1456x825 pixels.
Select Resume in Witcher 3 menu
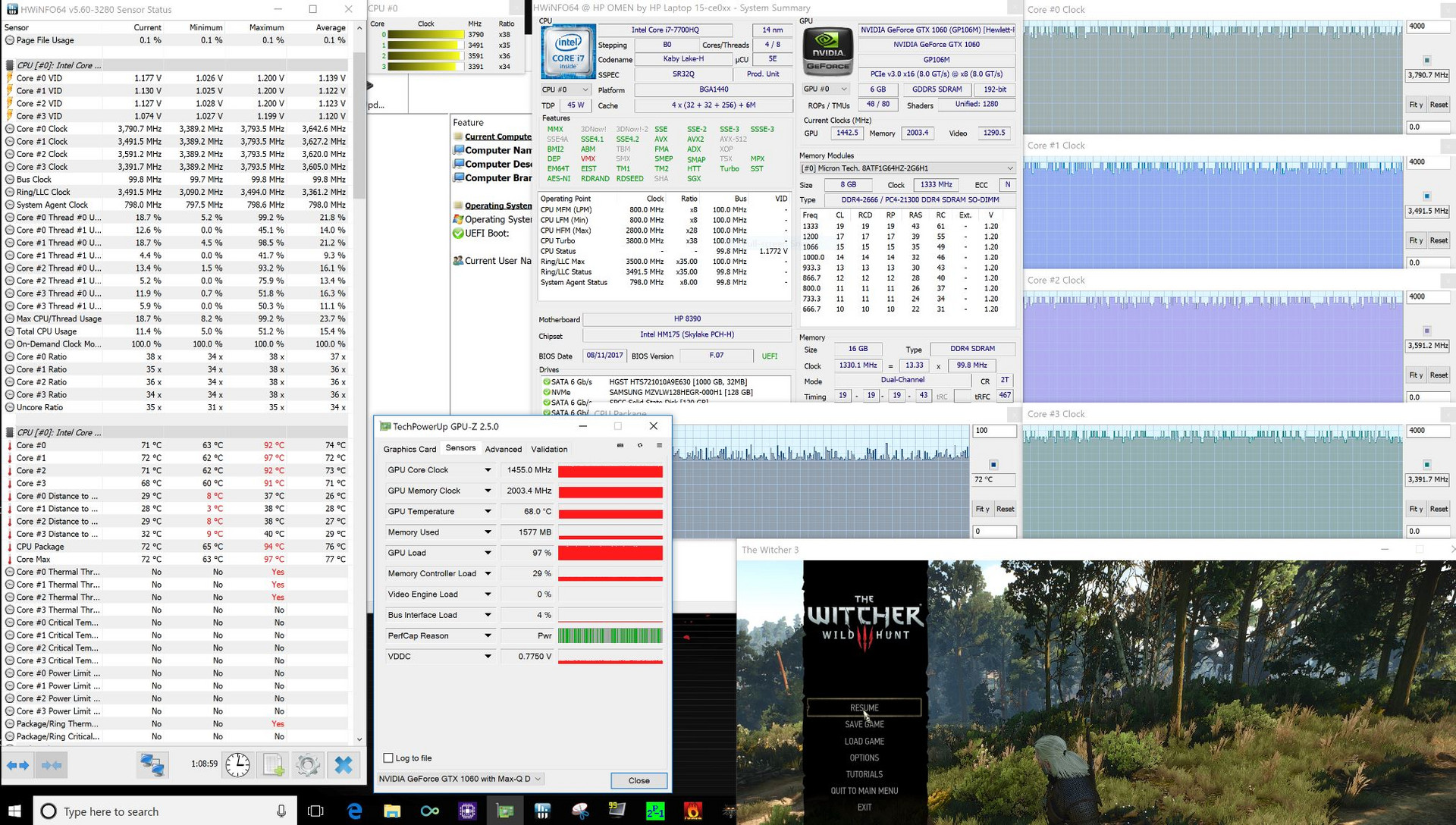tap(864, 707)
